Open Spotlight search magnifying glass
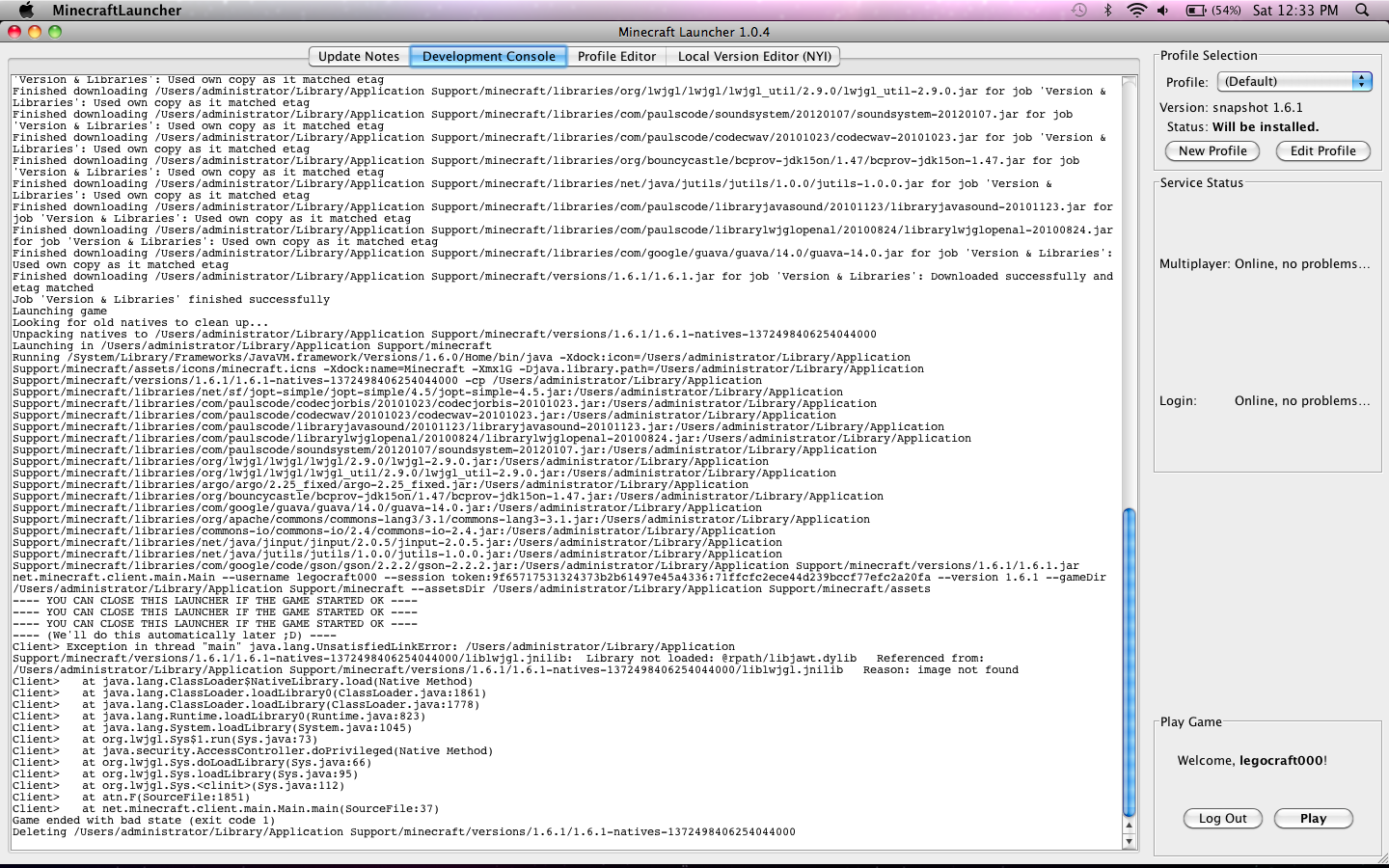Viewport: 1389px width, 868px height. 1362,10
